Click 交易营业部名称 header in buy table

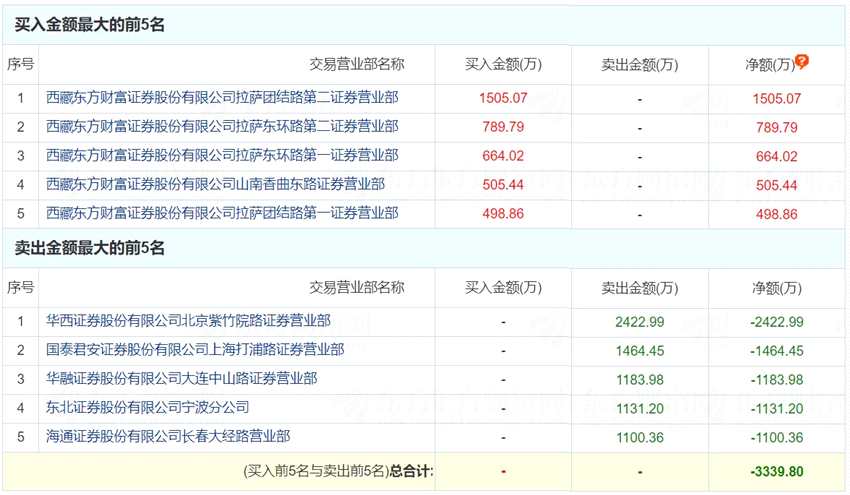click(x=357, y=65)
